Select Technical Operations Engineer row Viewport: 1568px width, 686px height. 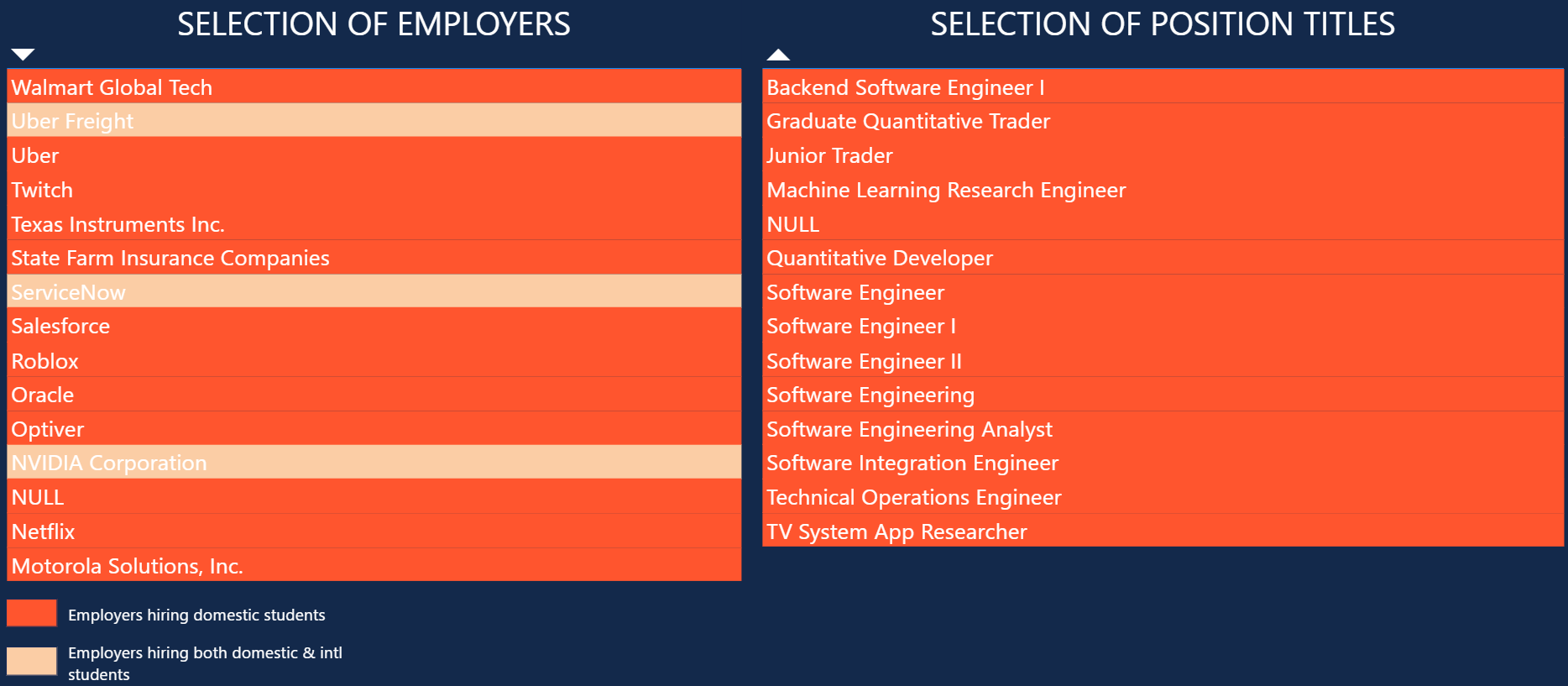pos(1163,496)
